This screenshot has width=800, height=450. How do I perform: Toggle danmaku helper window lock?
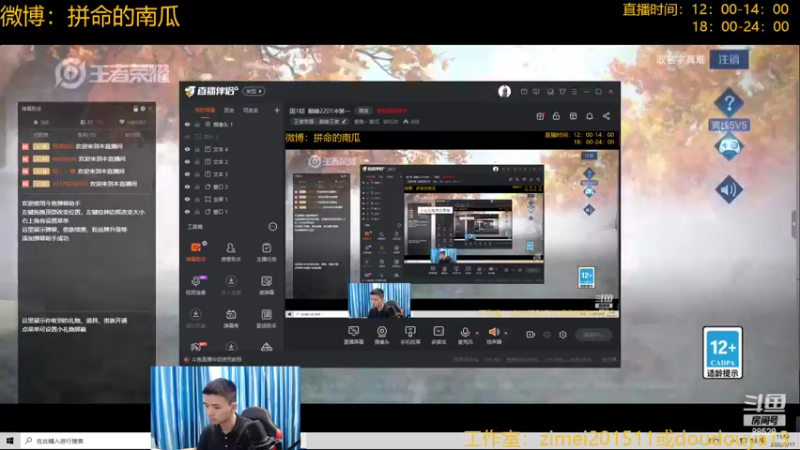(x=136, y=109)
